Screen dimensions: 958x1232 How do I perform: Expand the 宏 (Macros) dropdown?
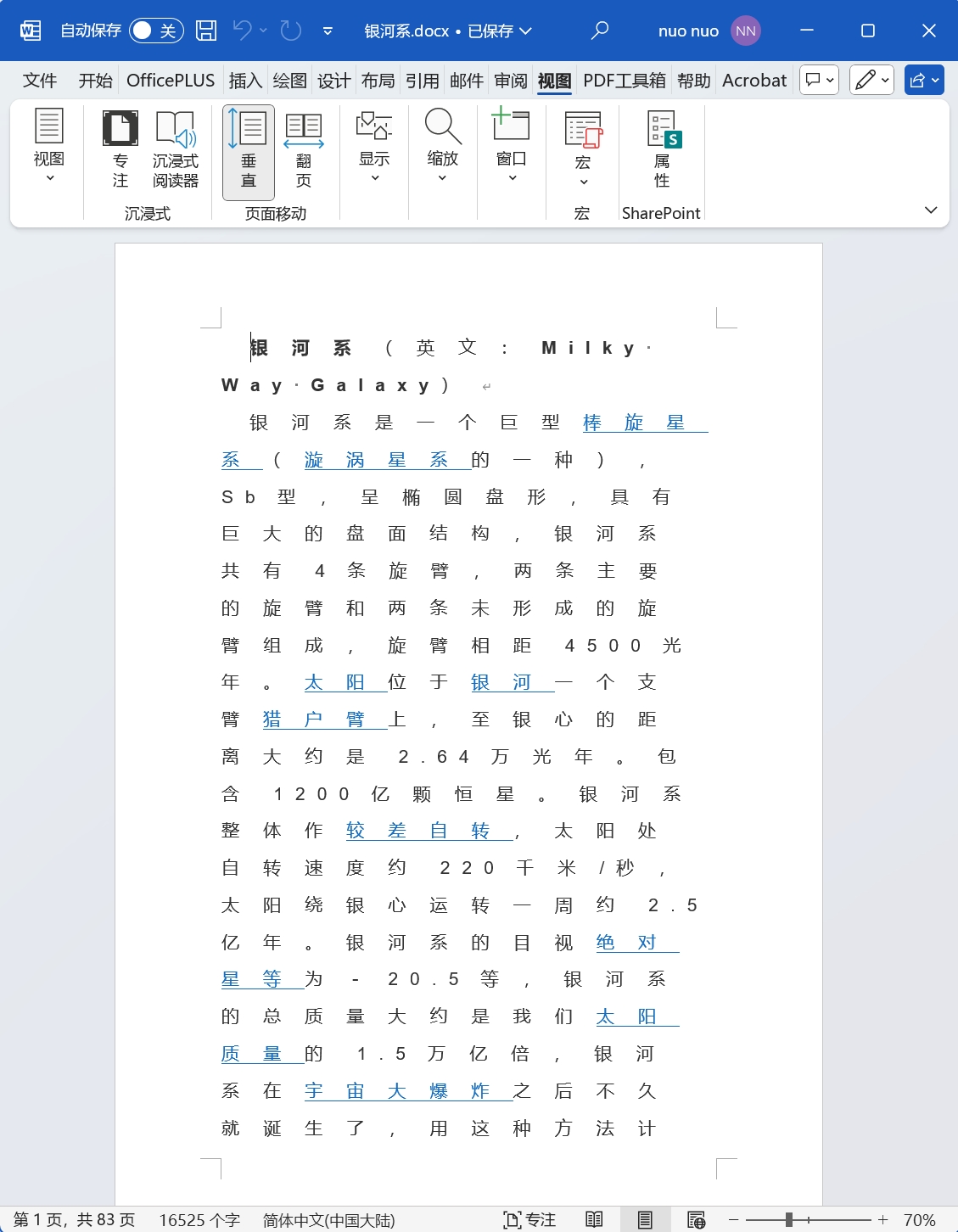582,153
